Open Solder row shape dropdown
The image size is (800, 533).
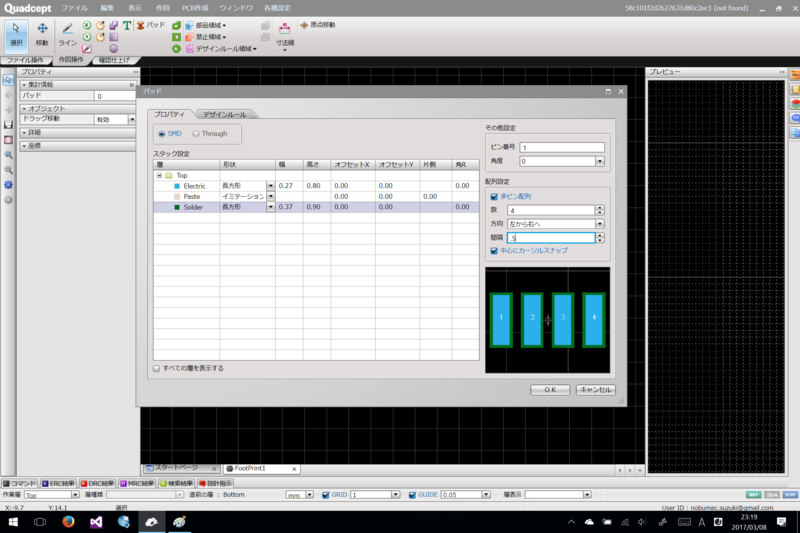[x=270, y=207]
